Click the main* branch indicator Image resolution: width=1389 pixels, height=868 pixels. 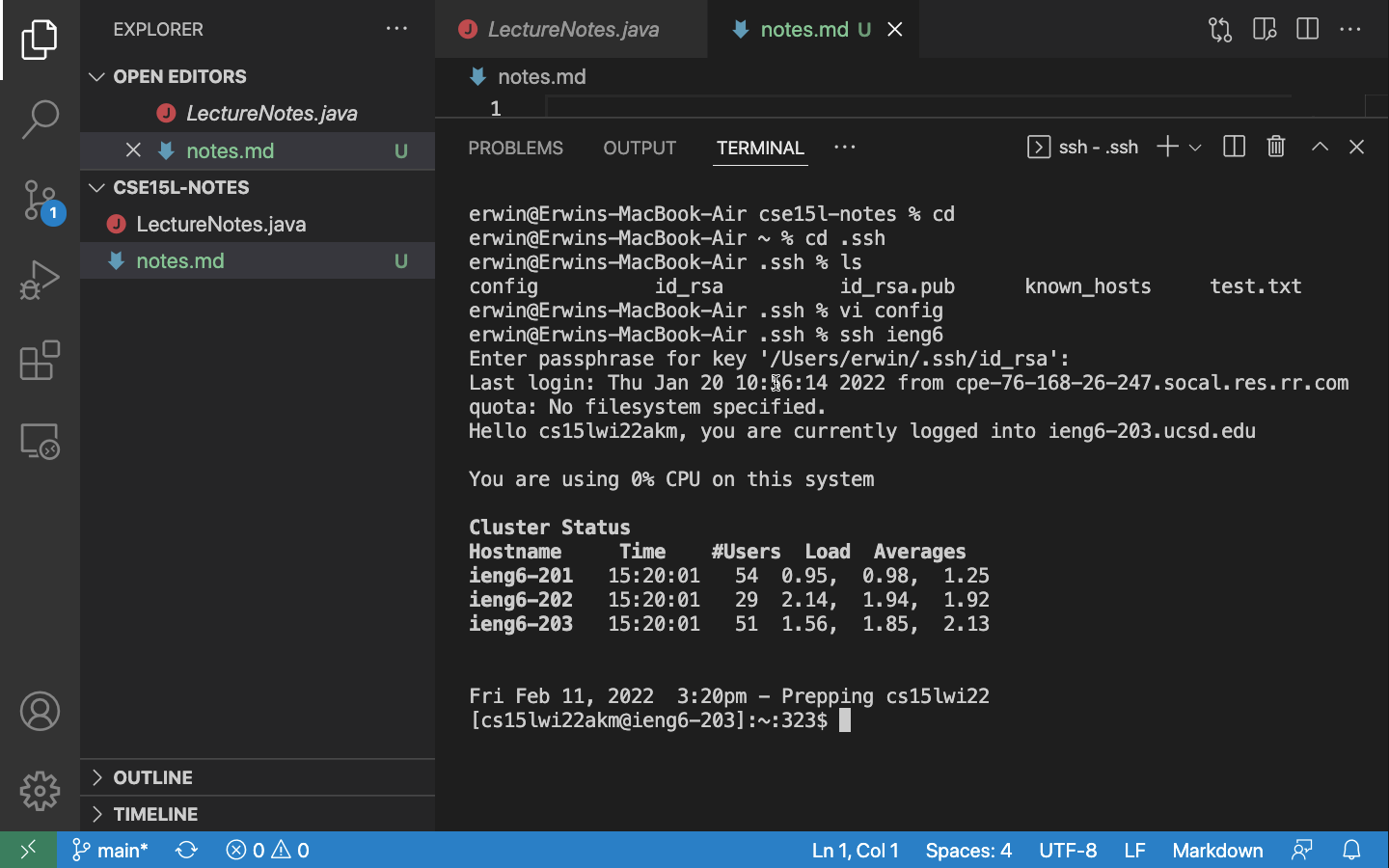coord(110,850)
